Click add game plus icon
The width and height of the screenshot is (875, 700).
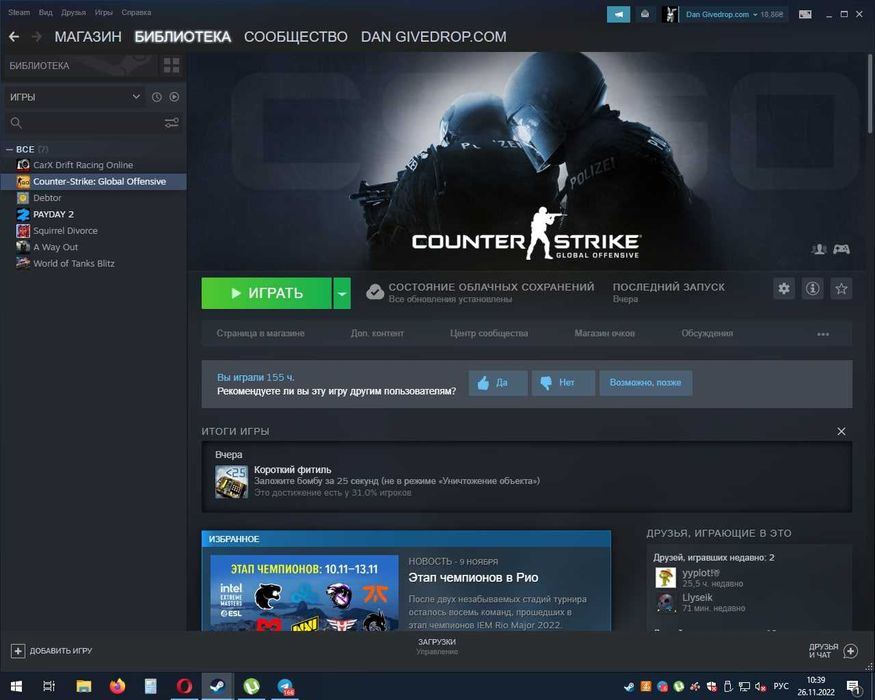(x=18, y=651)
